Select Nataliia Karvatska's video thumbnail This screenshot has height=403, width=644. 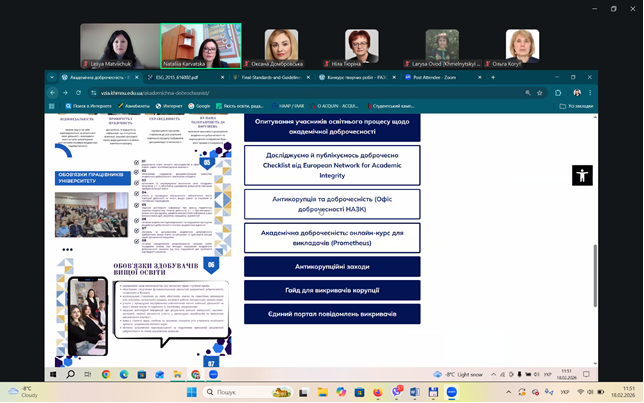[201, 45]
